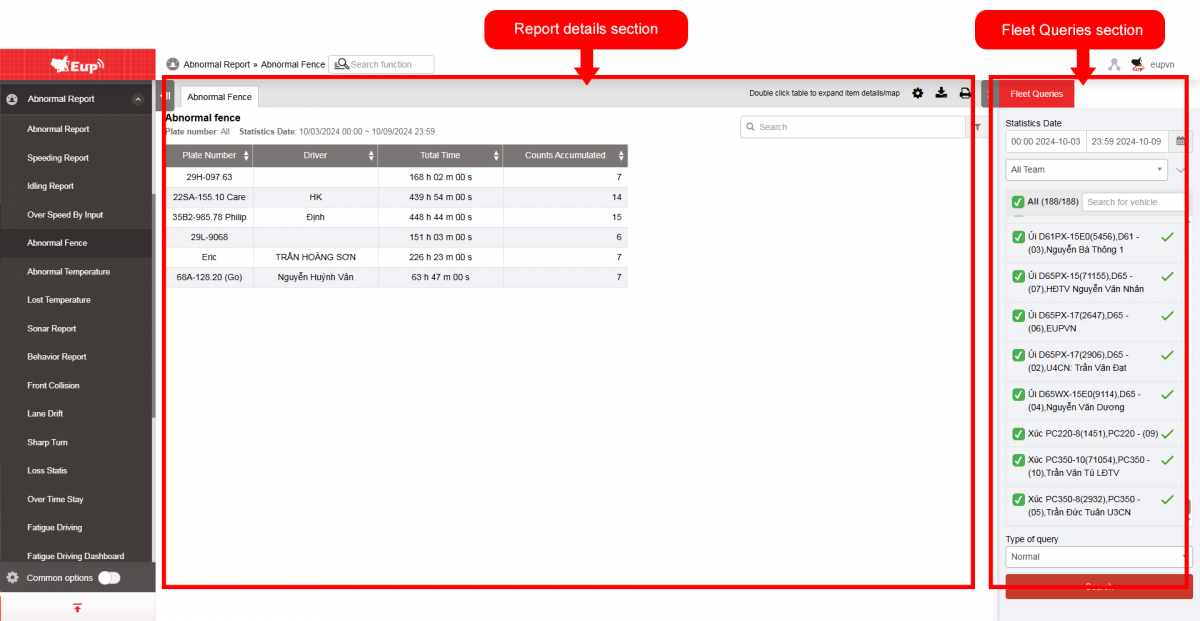1200x621 pixels.
Task: Click the filter funnel icon beside Search
Action: 977,127
